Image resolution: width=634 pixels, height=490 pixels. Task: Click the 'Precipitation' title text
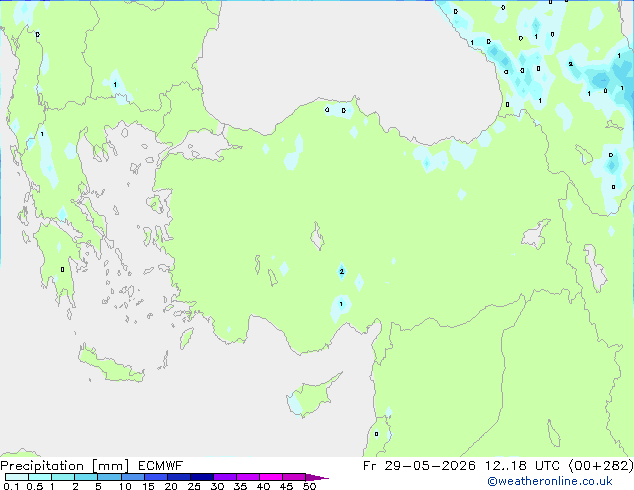pyautogui.click(x=42, y=466)
